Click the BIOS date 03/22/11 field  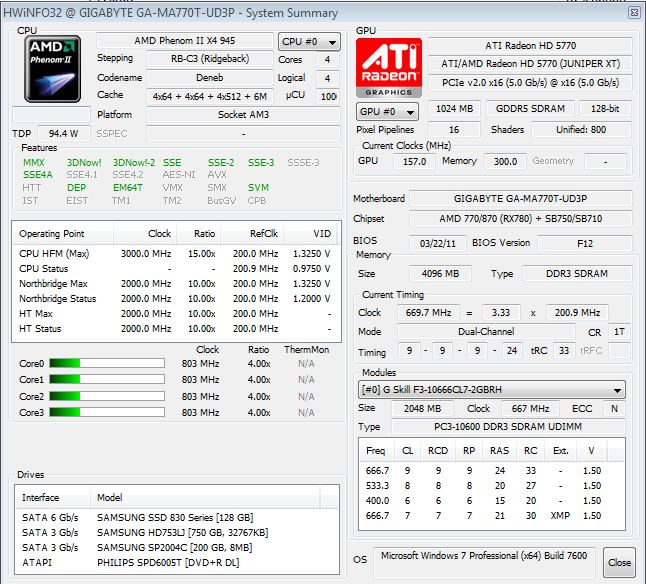click(x=438, y=243)
